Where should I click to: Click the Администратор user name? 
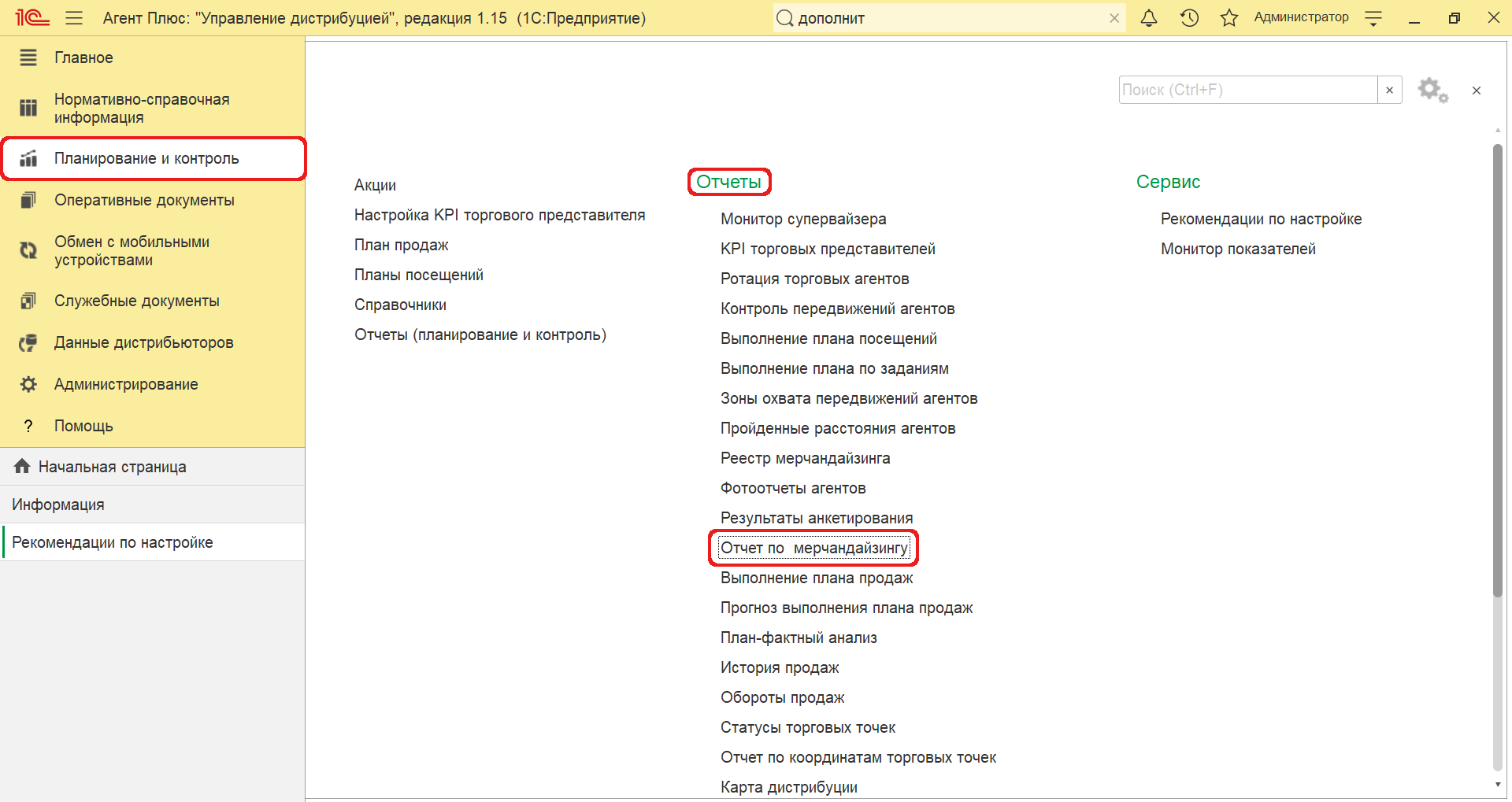(x=1301, y=17)
